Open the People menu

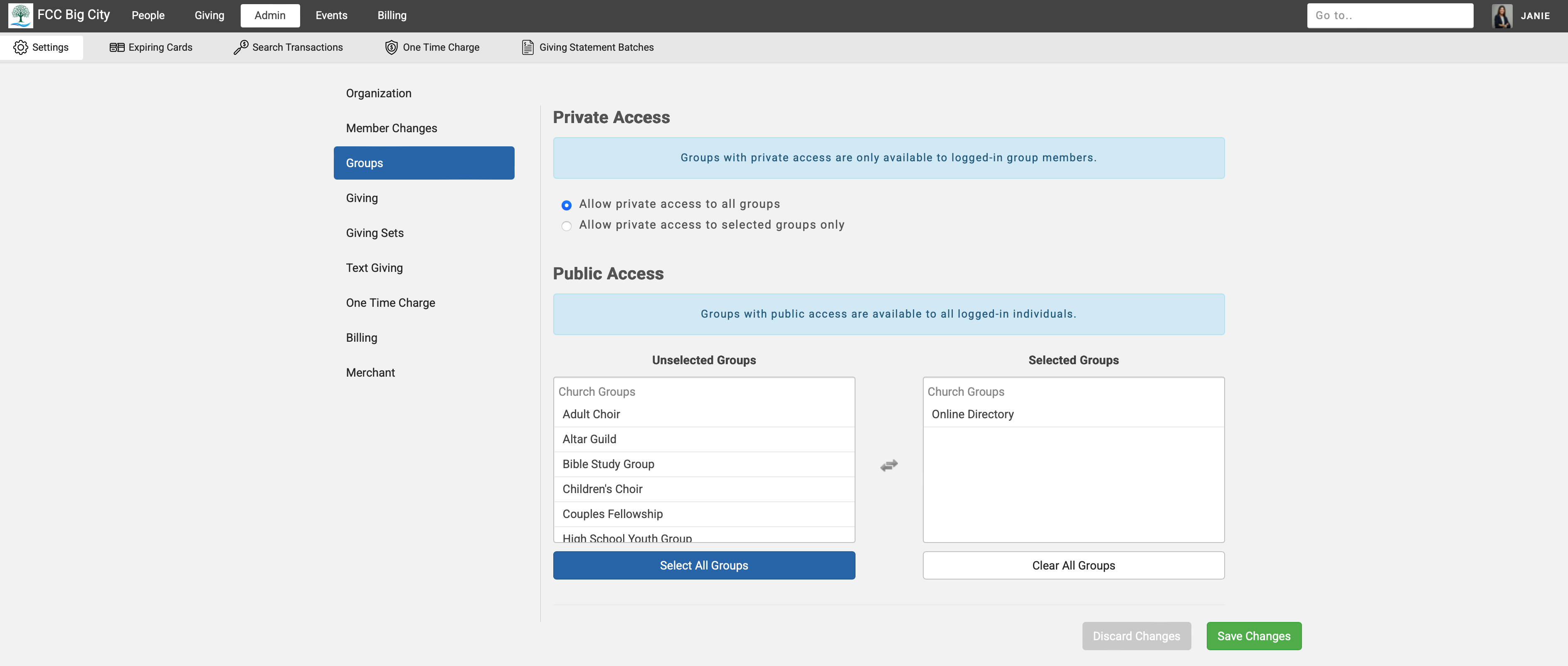[x=148, y=15]
